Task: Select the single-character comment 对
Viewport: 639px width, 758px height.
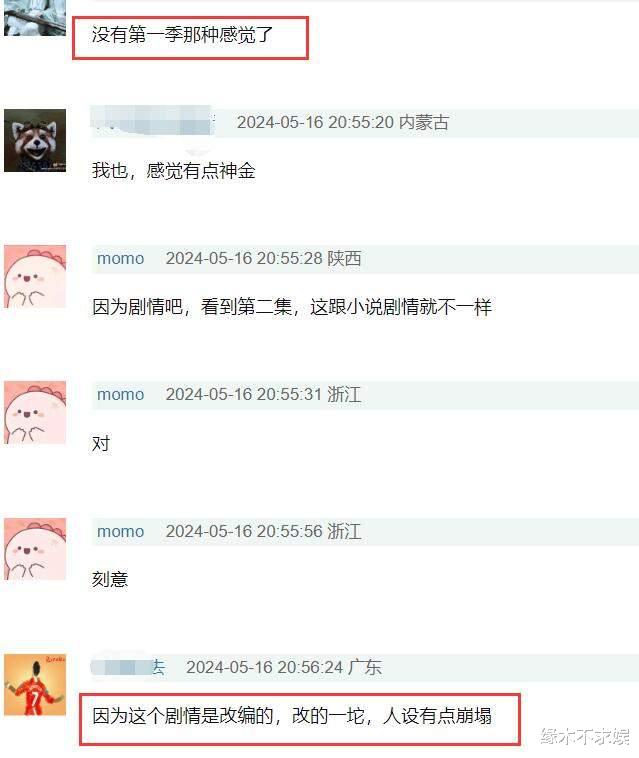Action: click(x=101, y=443)
